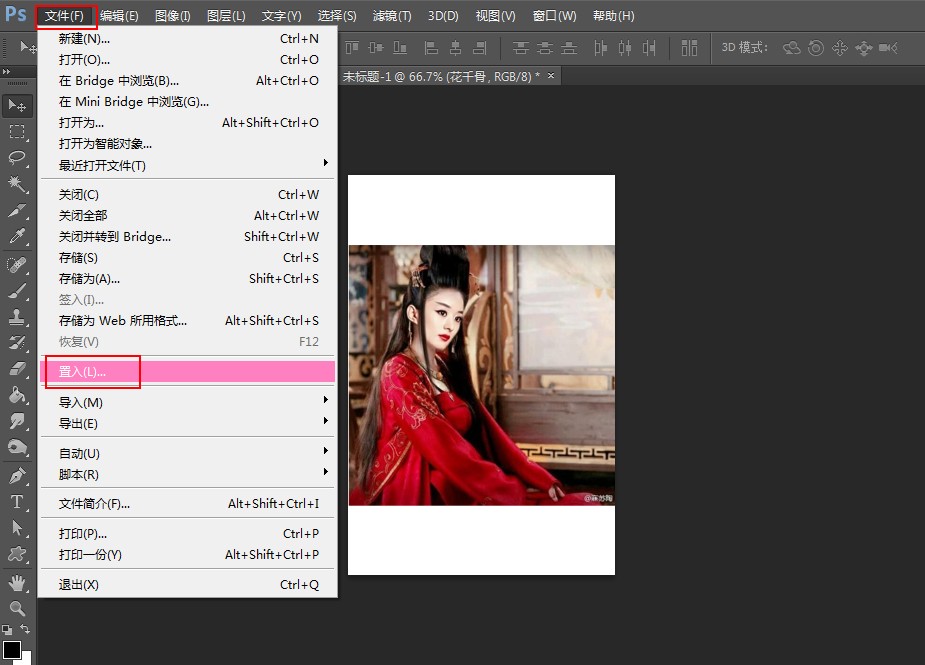Select the Horizontal Type tool
The height and width of the screenshot is (665, 925).
[x=17, y=502]
